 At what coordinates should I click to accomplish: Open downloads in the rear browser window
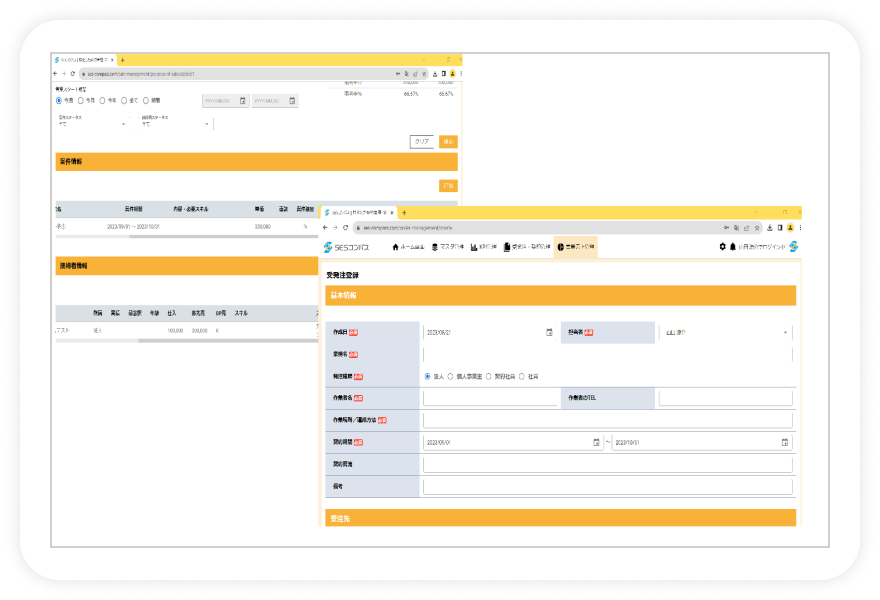pyautogui.click(x=435, y=74)
